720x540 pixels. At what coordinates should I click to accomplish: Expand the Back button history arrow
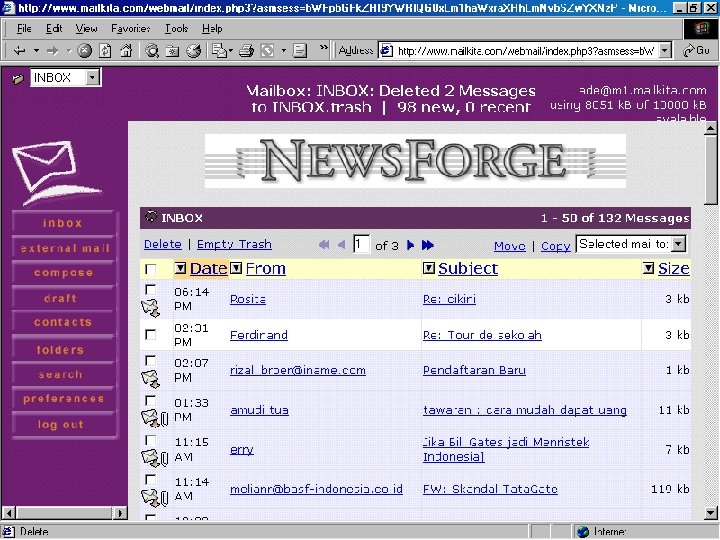(36, 51)
